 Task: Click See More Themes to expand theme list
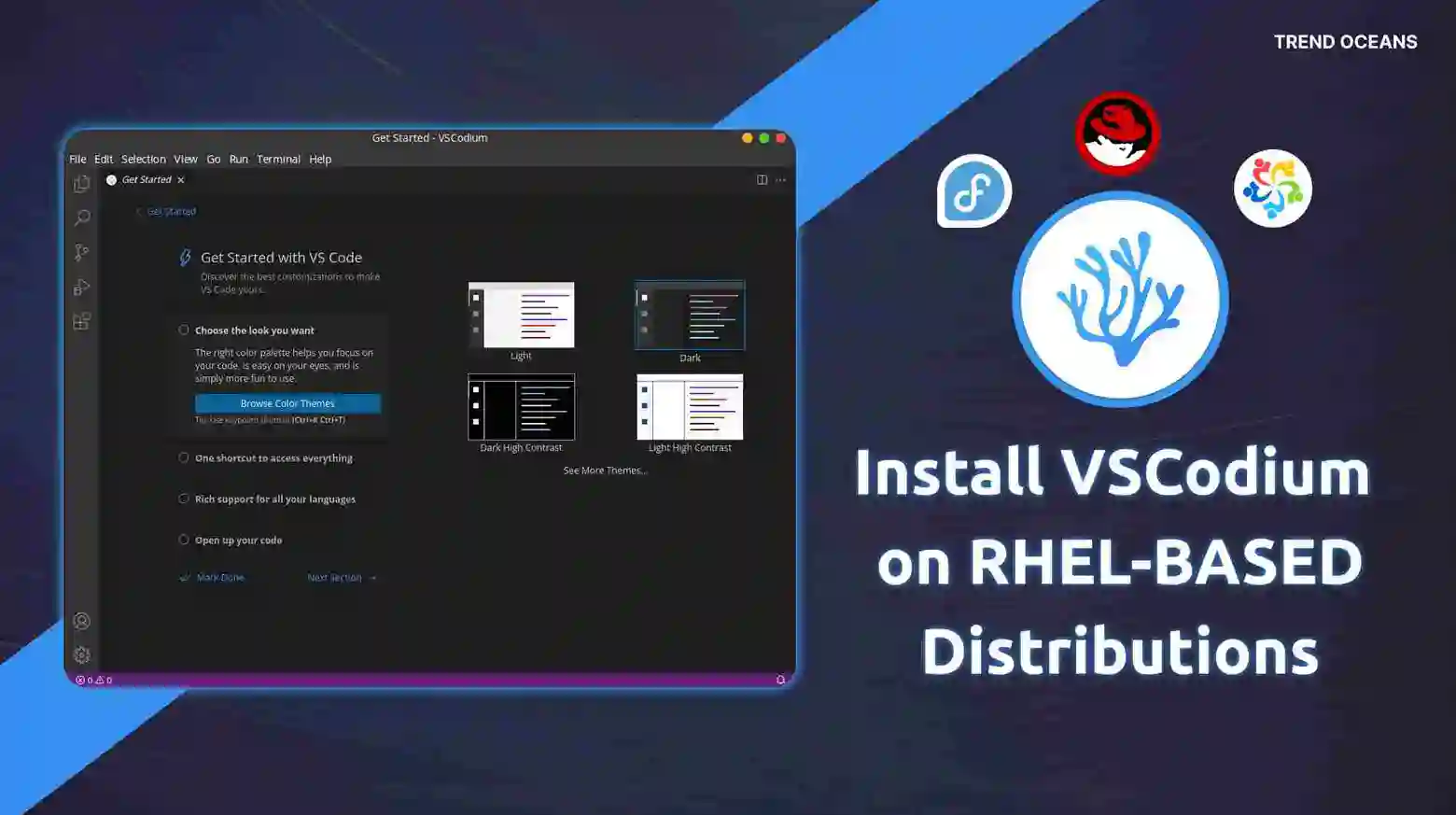pos(605,470)
